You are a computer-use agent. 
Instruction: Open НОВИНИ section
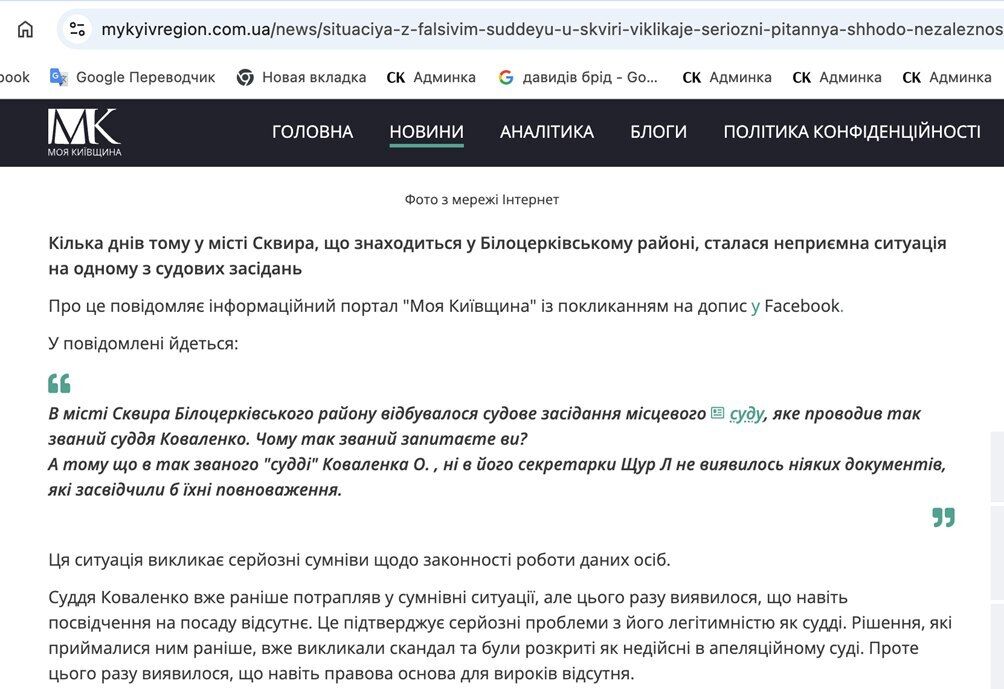pos(426,132)
